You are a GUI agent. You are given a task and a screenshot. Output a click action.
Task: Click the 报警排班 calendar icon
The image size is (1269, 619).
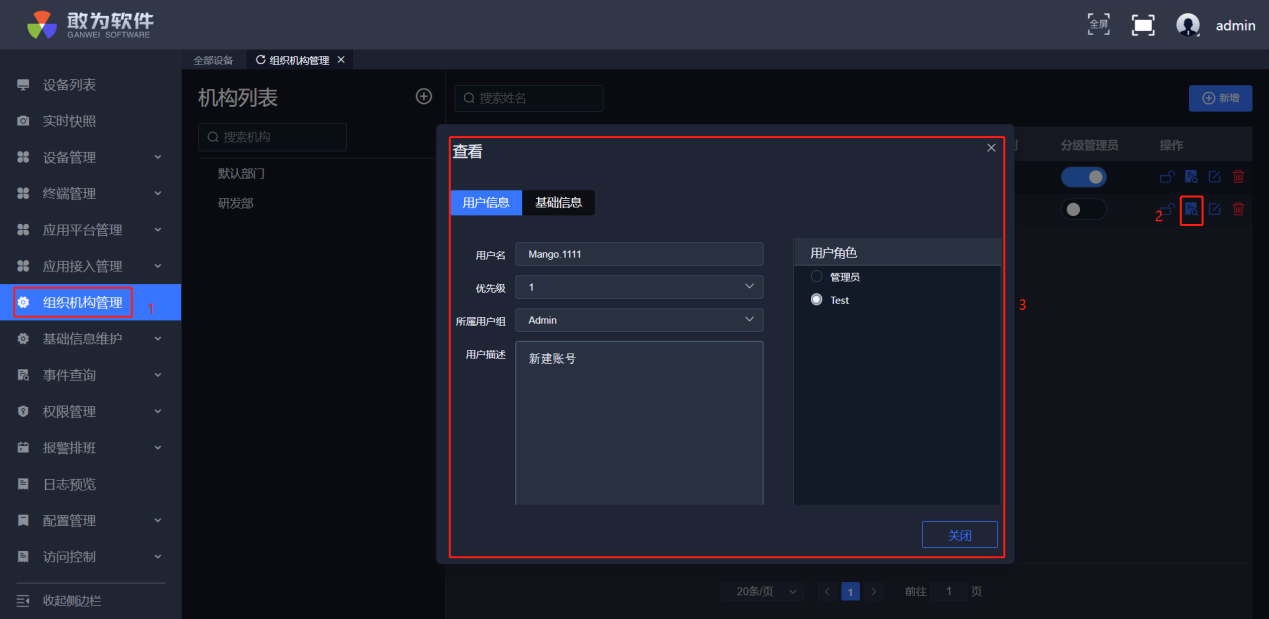click(x=23, y=447)
